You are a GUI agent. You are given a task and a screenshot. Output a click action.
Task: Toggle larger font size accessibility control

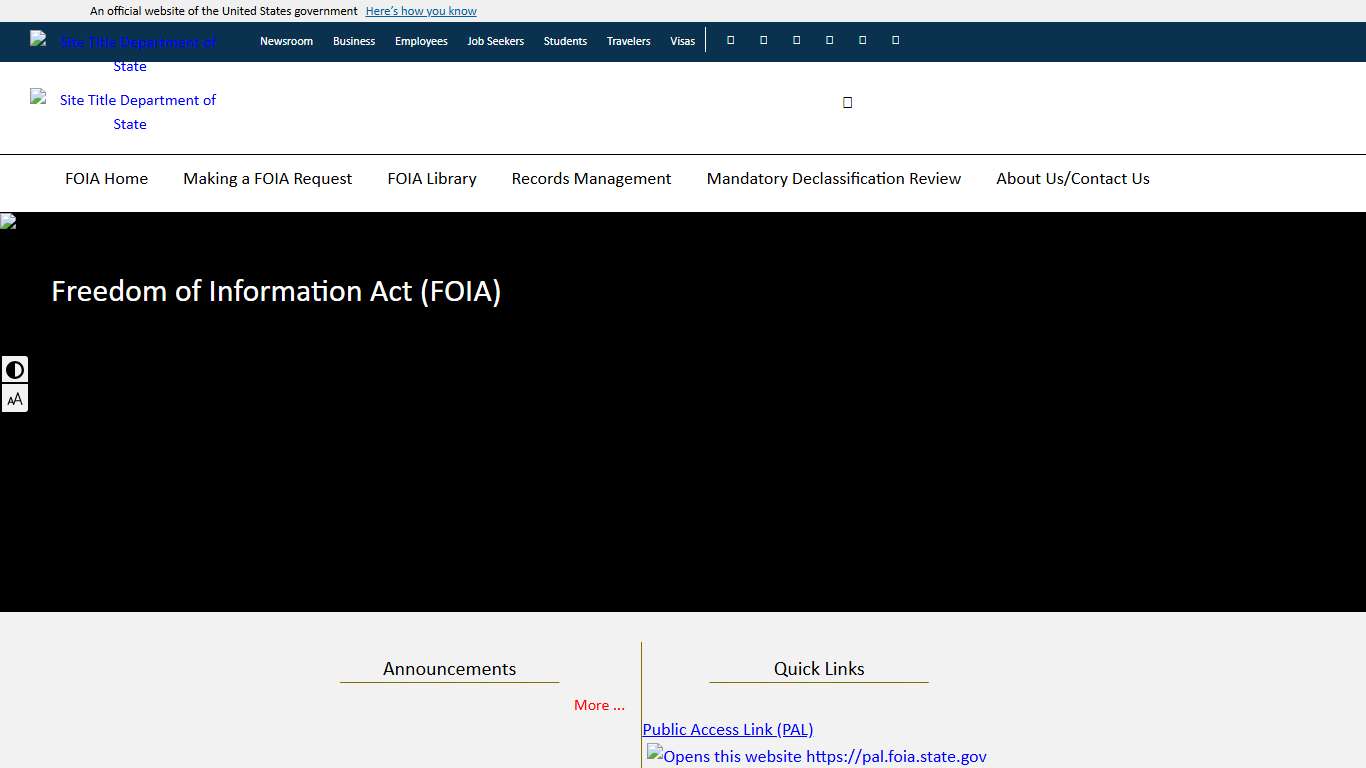(15, 398)
